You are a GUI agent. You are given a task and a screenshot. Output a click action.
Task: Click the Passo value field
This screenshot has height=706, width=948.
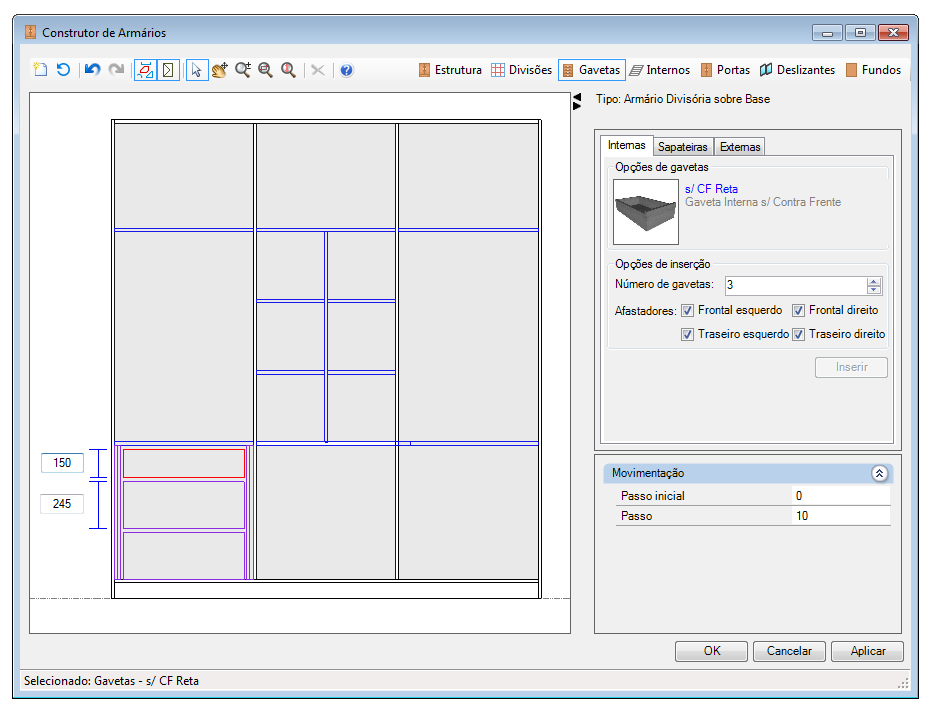(840, 516)
